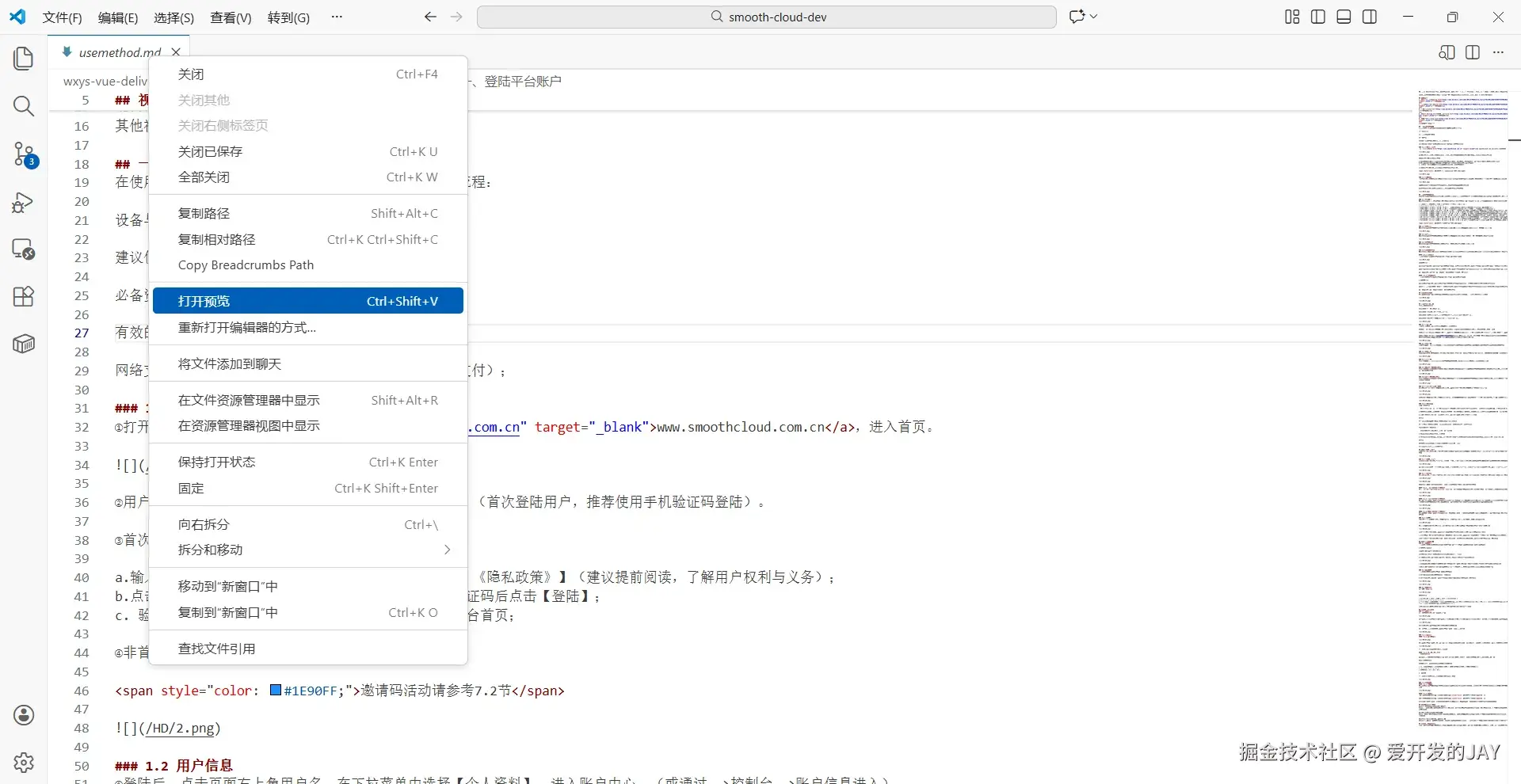
Task: Choose 重新打开编辑器的方式... menu entry
Action: coord(308,327)
